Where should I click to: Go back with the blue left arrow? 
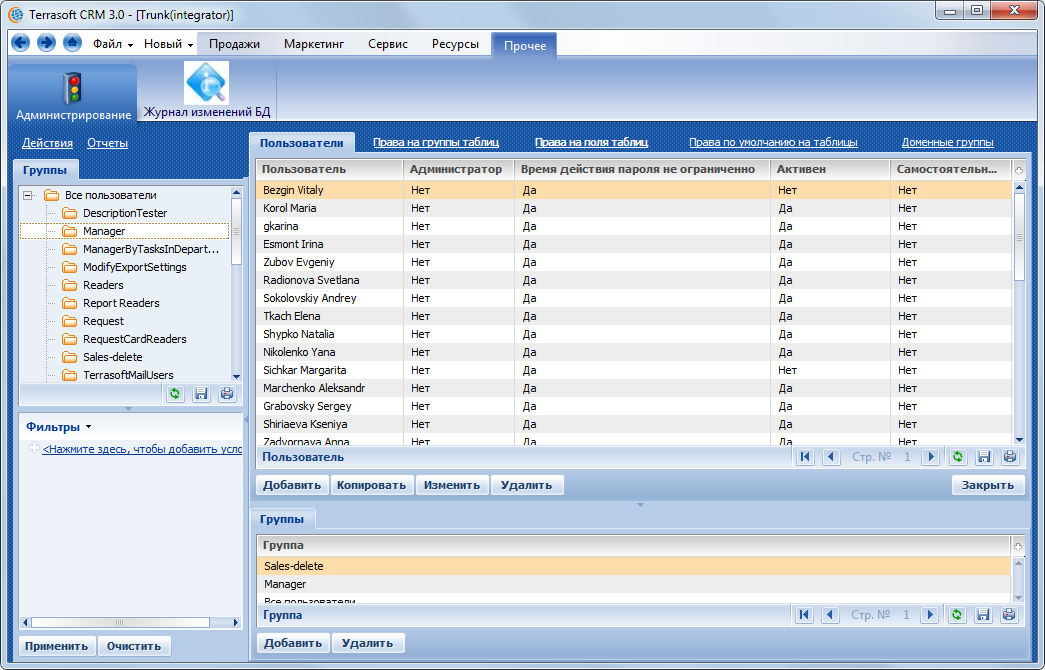(x=21, y=43)
